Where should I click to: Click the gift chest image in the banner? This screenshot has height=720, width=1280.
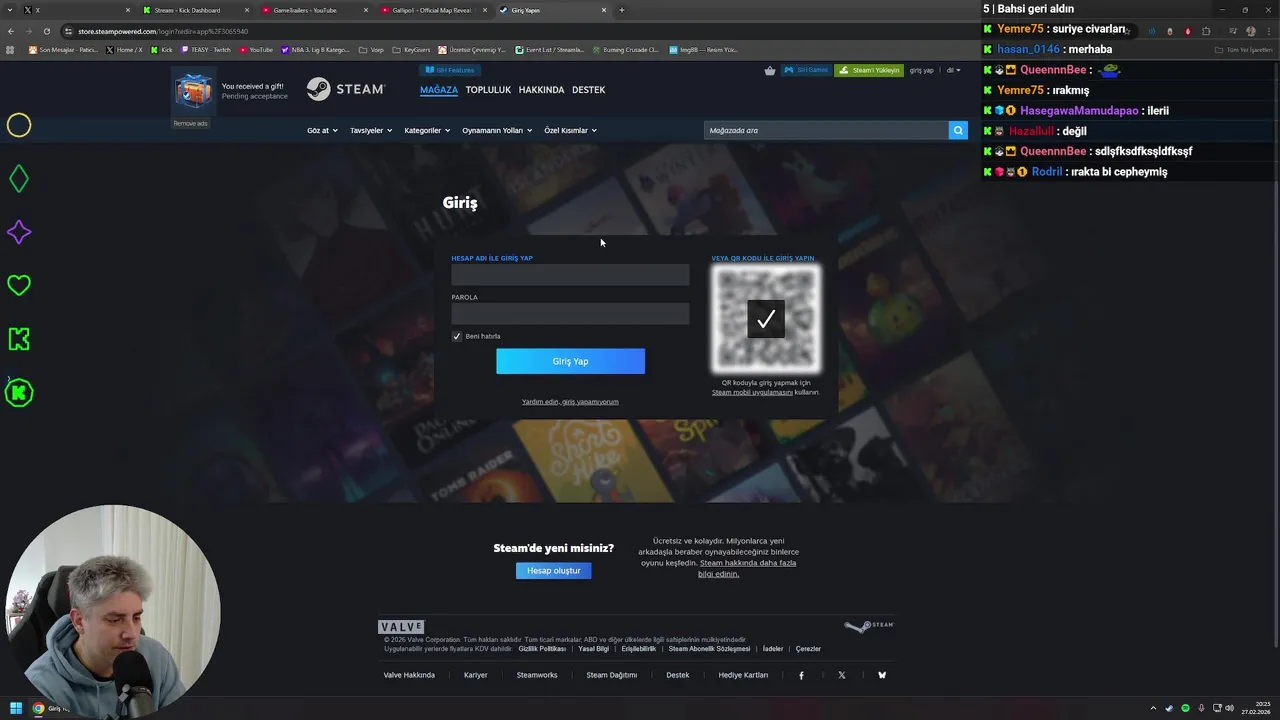tap(193, 91)
